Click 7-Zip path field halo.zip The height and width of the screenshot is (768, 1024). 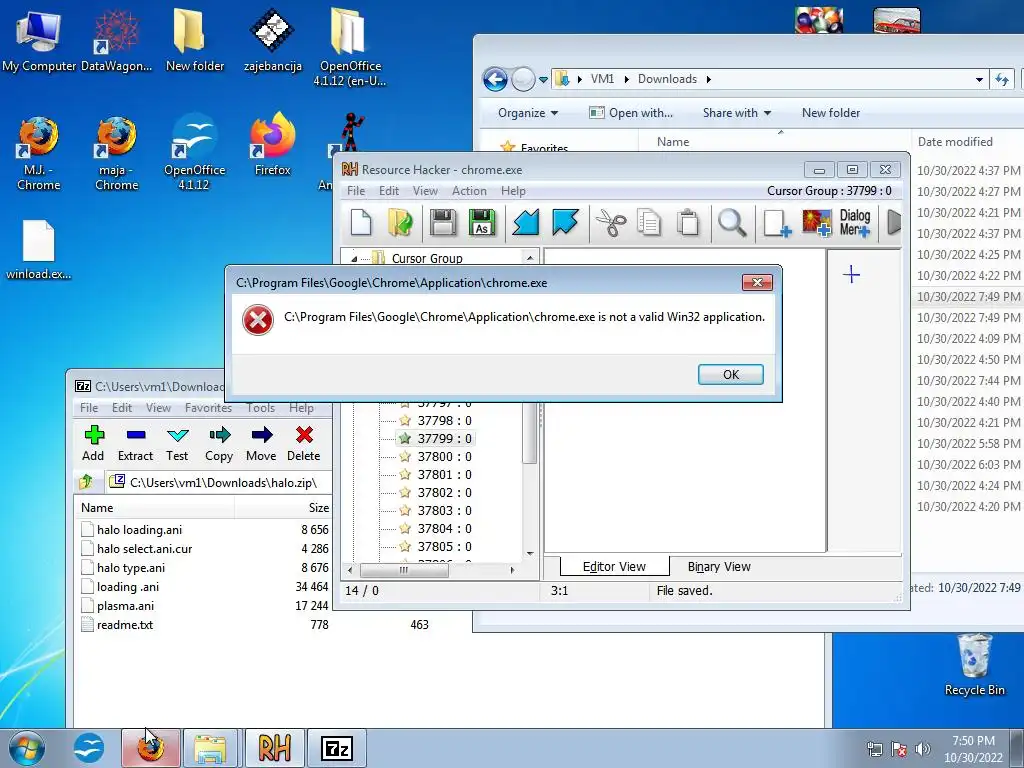tap(219, 483)
